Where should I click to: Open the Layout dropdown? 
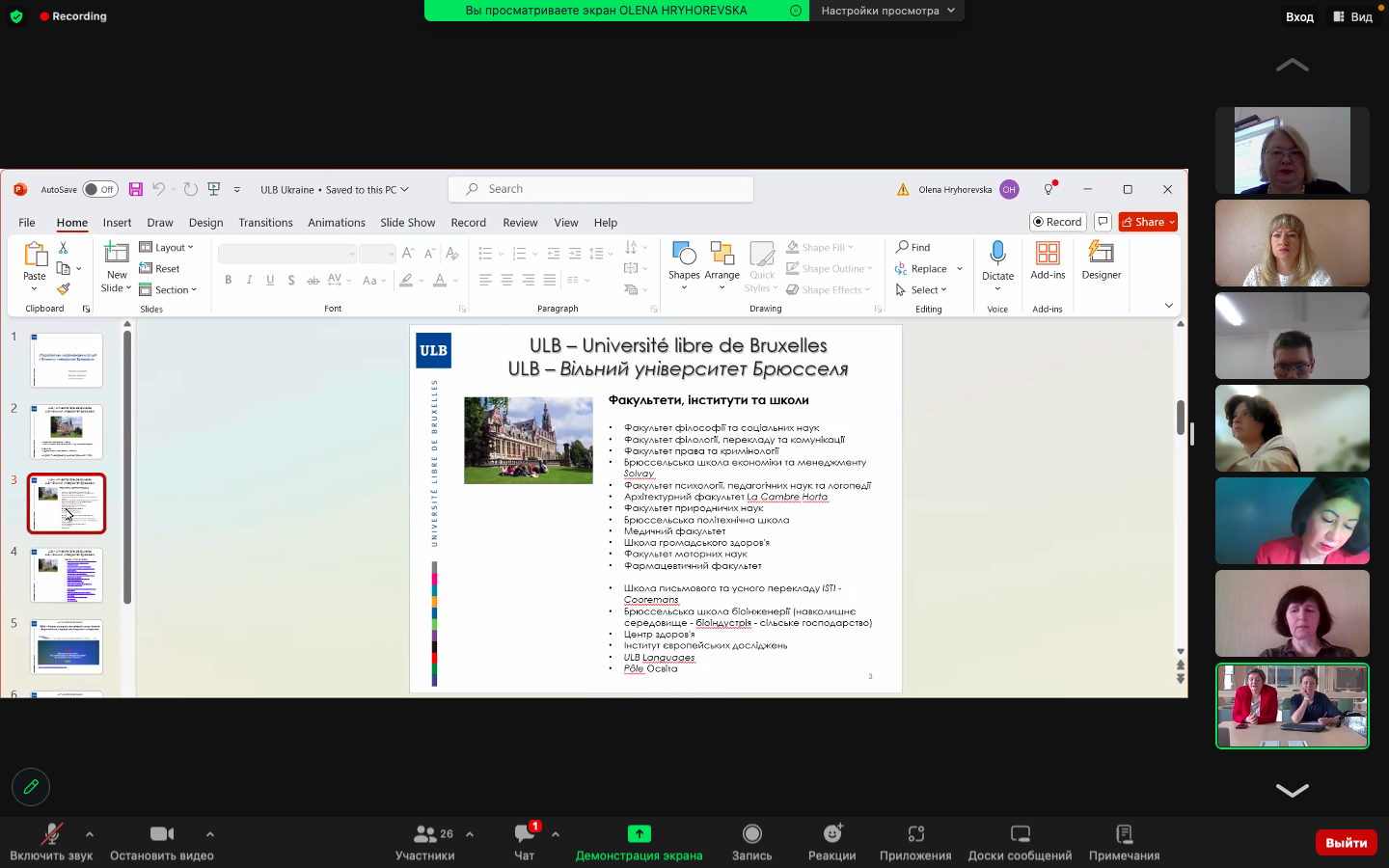pyautogui.click(x=167, y=247)
